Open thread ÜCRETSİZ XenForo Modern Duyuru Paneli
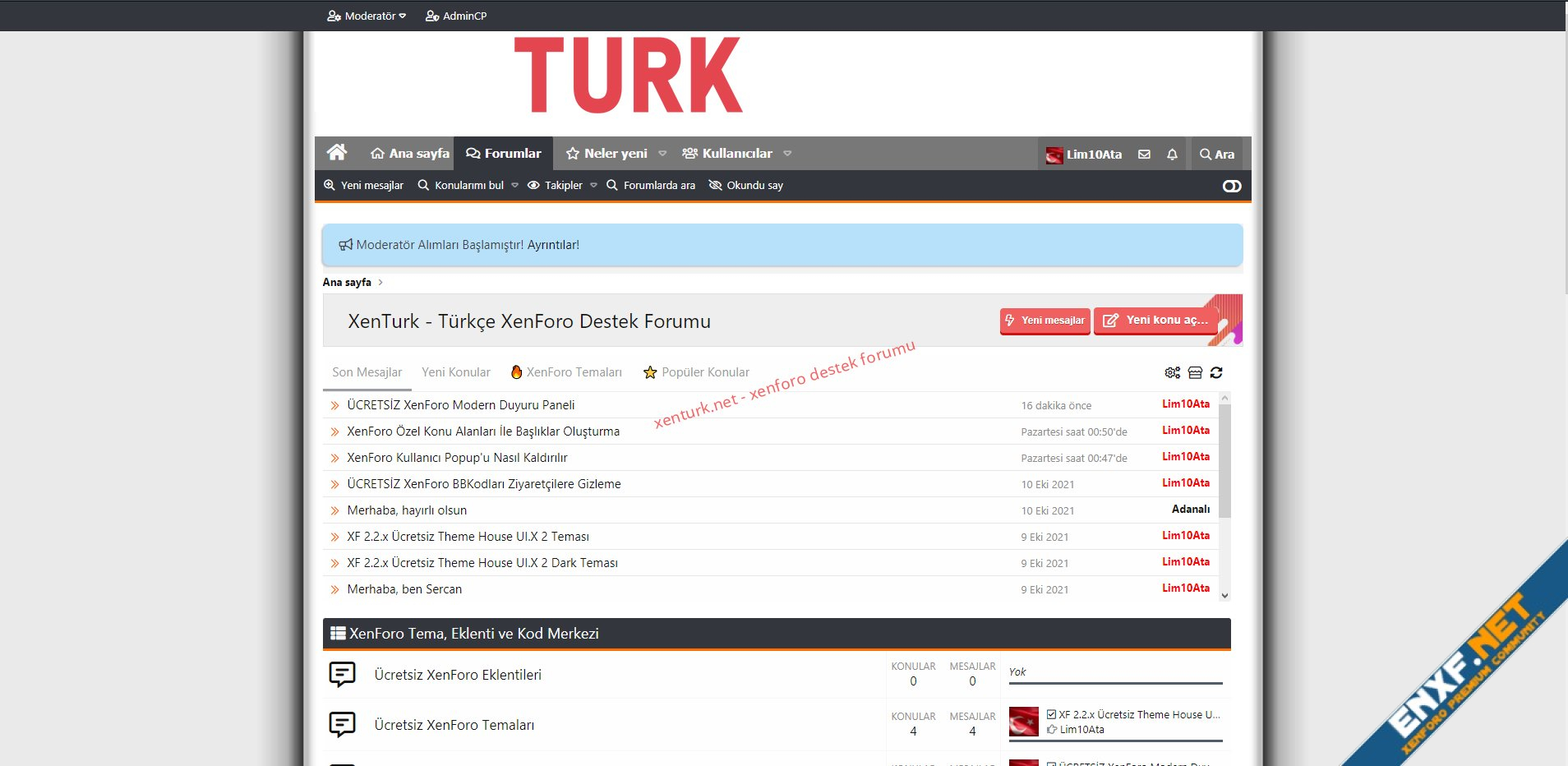Viewport: 1568px width, 766px height. click(x=460, y=405)
